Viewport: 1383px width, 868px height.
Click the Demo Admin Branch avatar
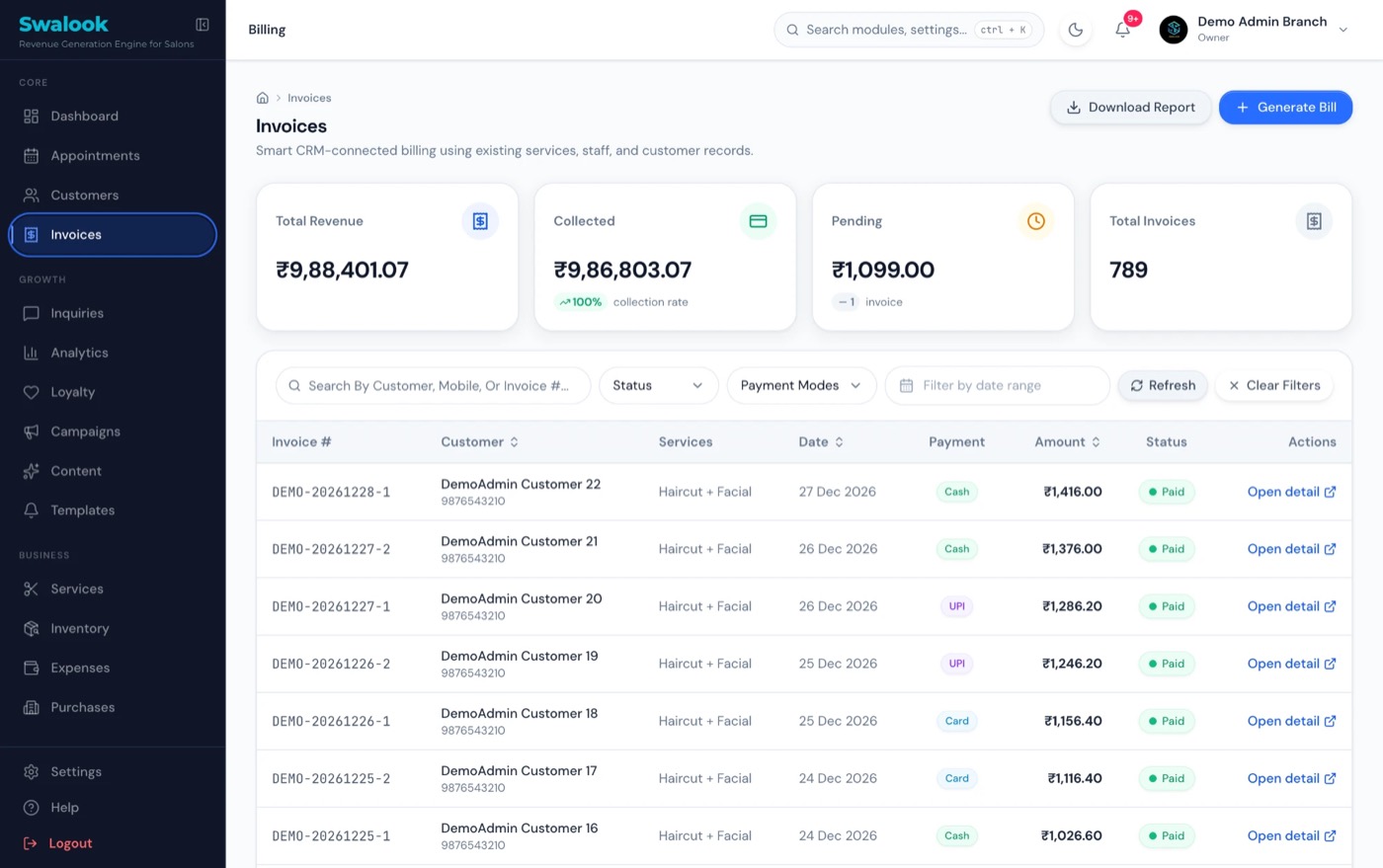1174,30
